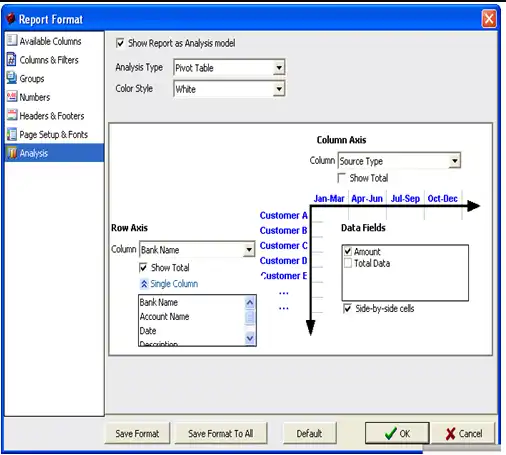Open the Analysis Type dropdown
The height and width of the screenshot is (455, 506).
[x=279, y=68]
